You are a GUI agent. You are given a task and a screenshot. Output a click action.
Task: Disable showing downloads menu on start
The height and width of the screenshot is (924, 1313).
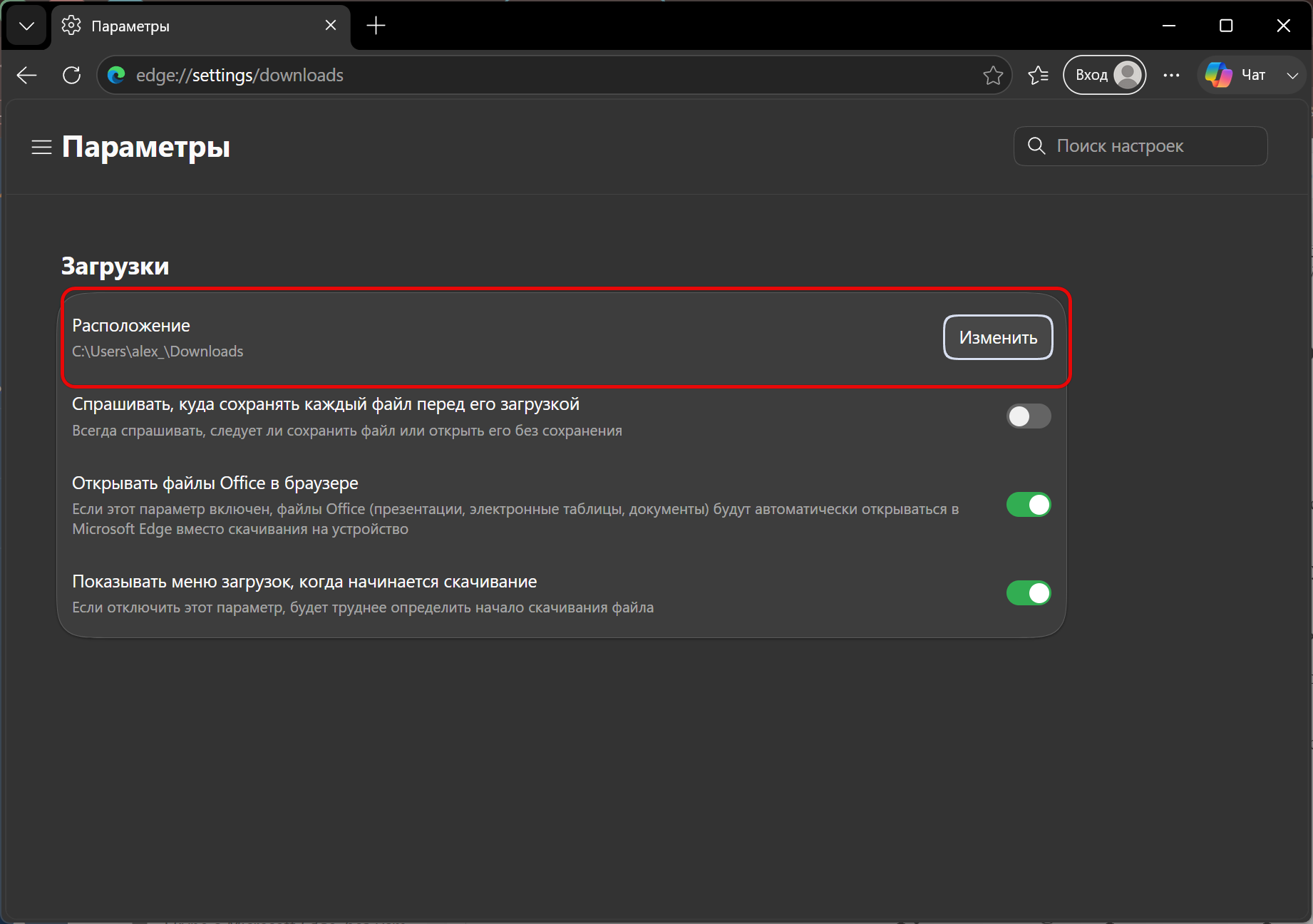pos(1029,593)
